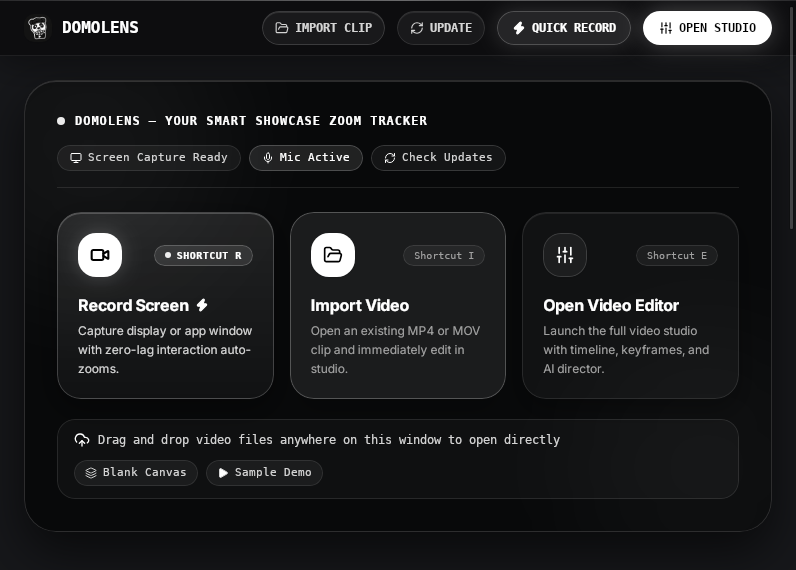Click the Update button in header
This screenshot has height=570, width=796.
[x=441, y=28]
